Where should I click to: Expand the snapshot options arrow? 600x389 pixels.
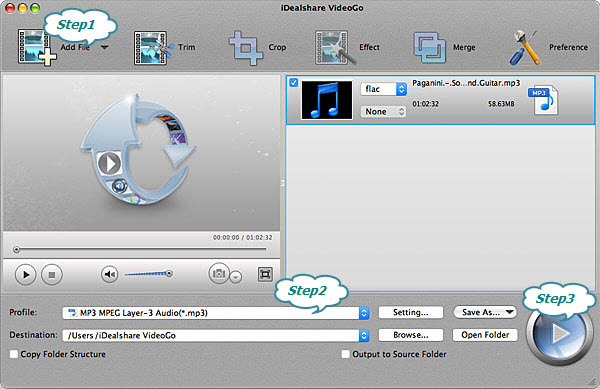tap(236, 277)
